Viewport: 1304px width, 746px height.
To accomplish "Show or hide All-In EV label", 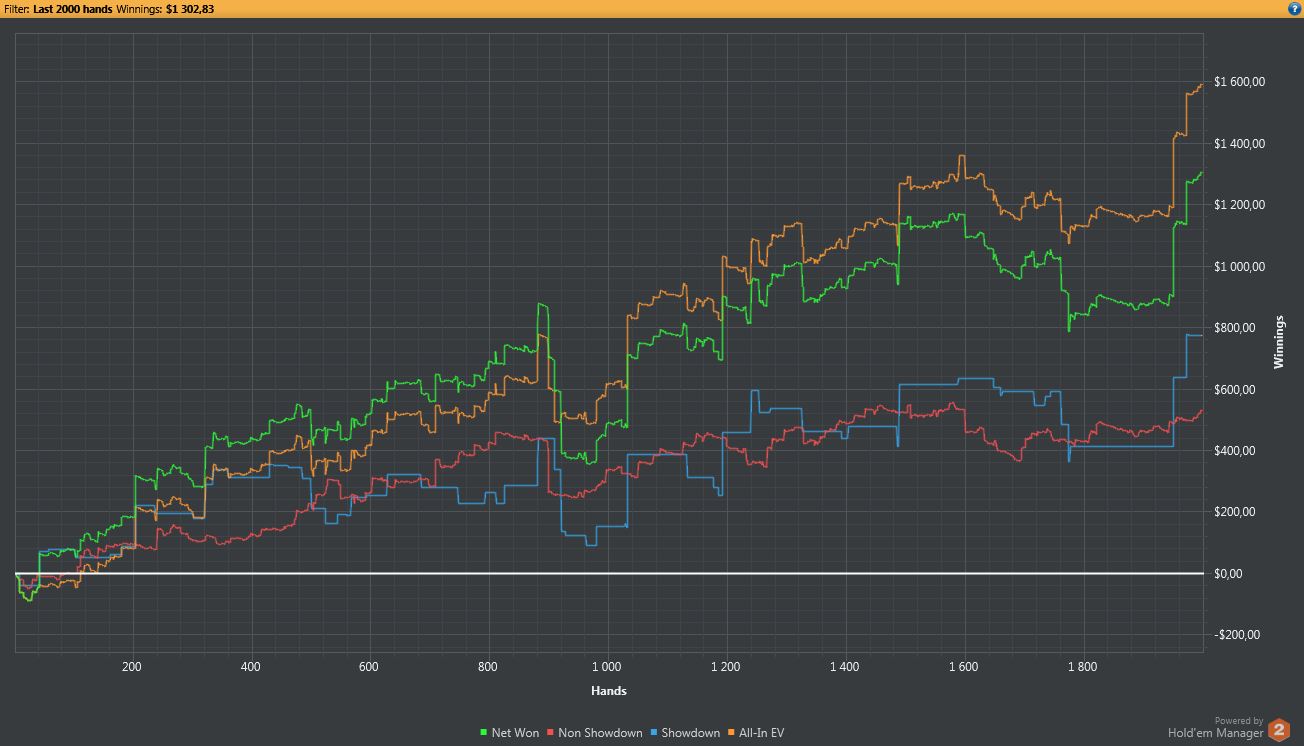I will click(762, 733).
